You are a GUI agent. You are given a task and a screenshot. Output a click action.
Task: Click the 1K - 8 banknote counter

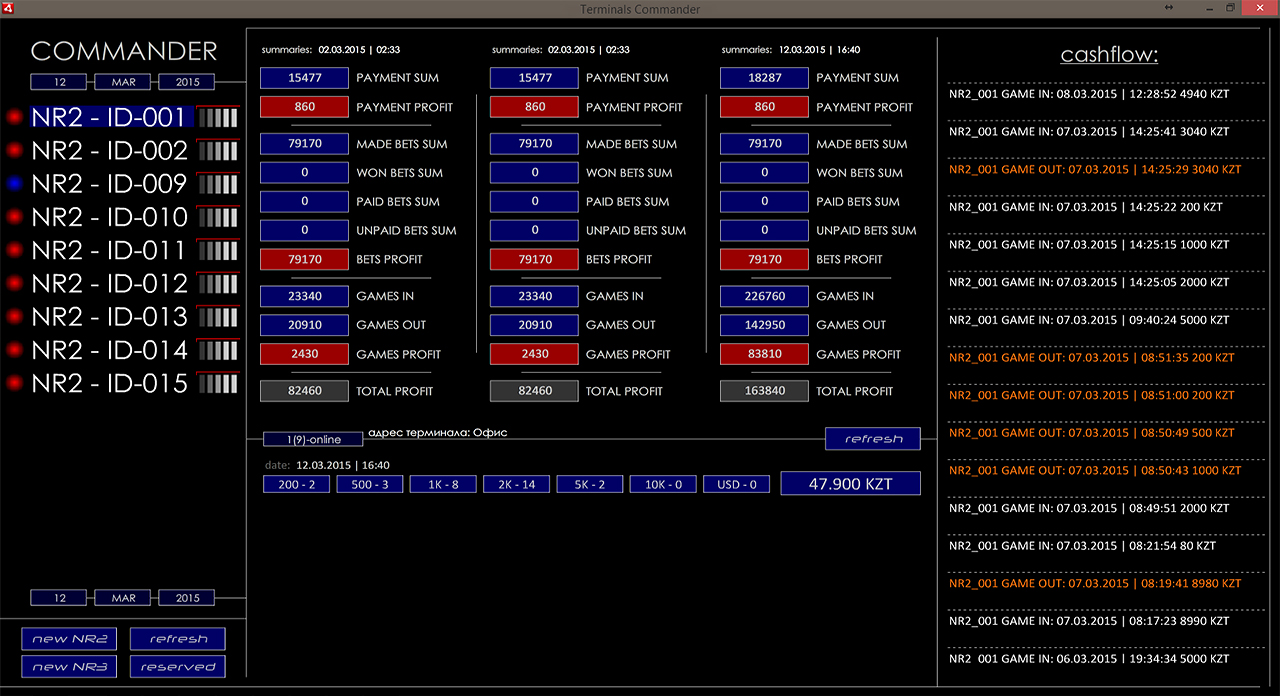tap(443, 484)
